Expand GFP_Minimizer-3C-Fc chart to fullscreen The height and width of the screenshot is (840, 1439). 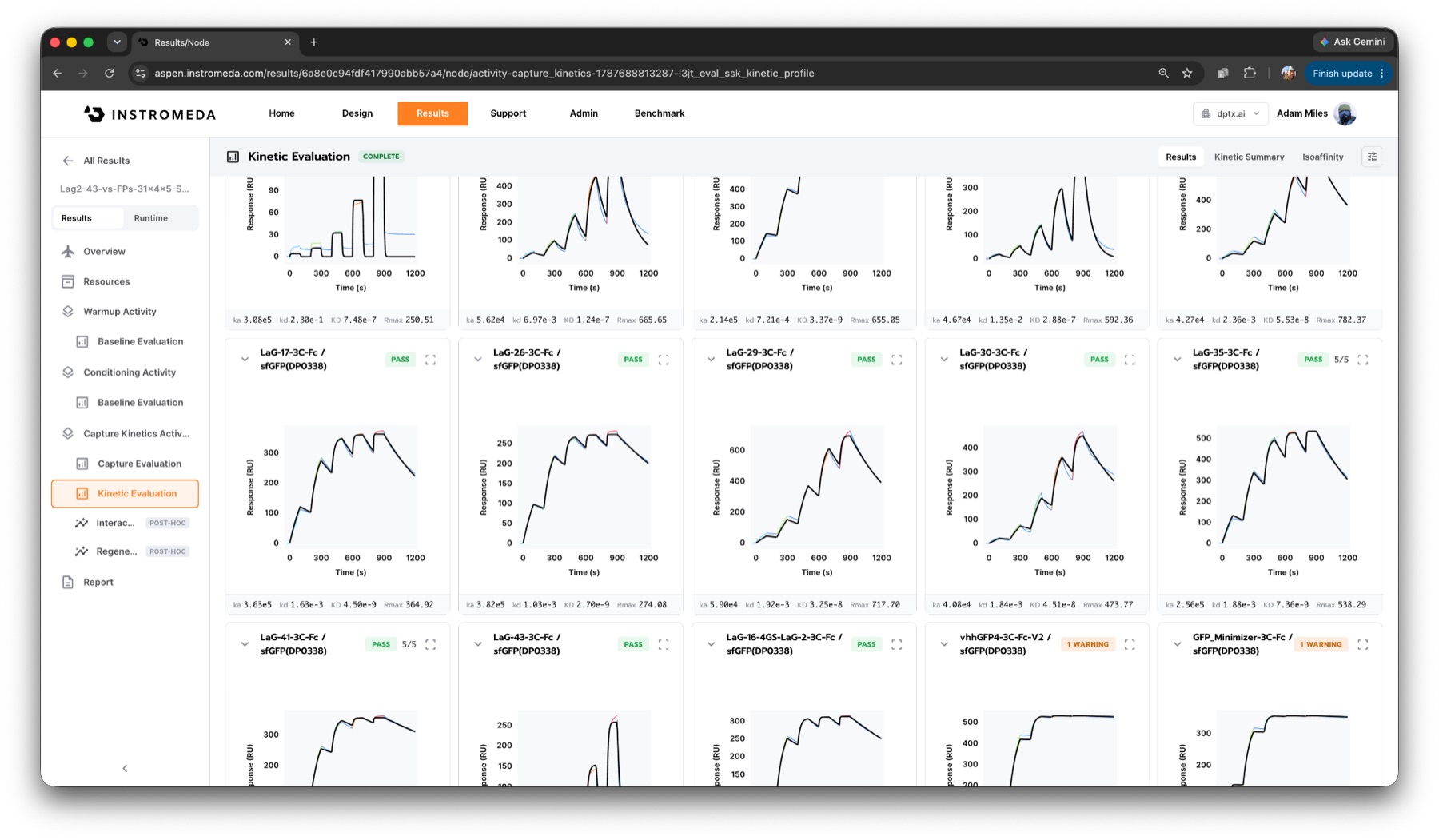[1363, 644]
